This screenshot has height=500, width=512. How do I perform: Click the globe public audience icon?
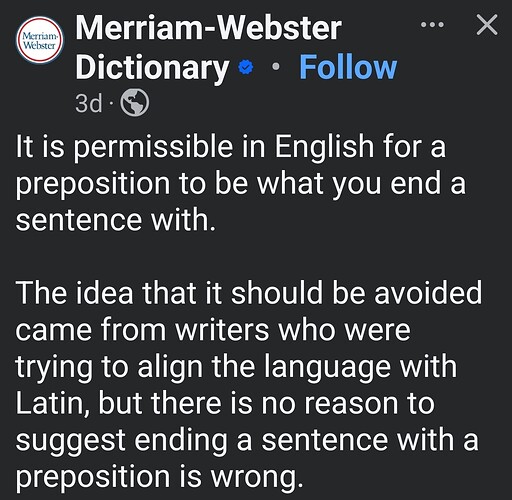(134, 103)
